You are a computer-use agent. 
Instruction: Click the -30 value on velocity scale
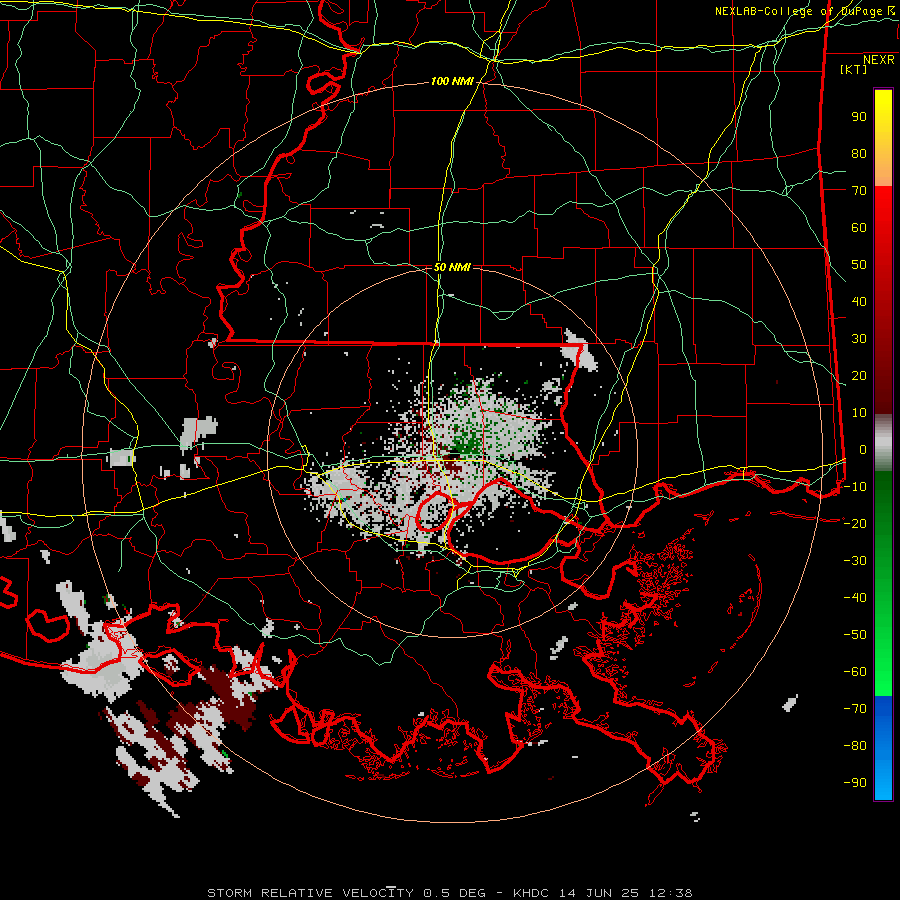(855, 561)
